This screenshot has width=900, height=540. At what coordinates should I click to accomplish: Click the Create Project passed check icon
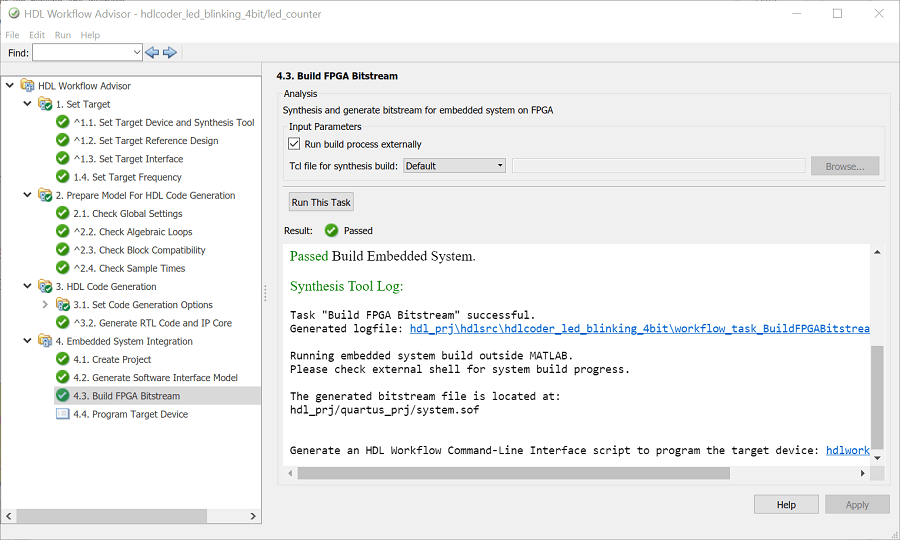[63, 359]
